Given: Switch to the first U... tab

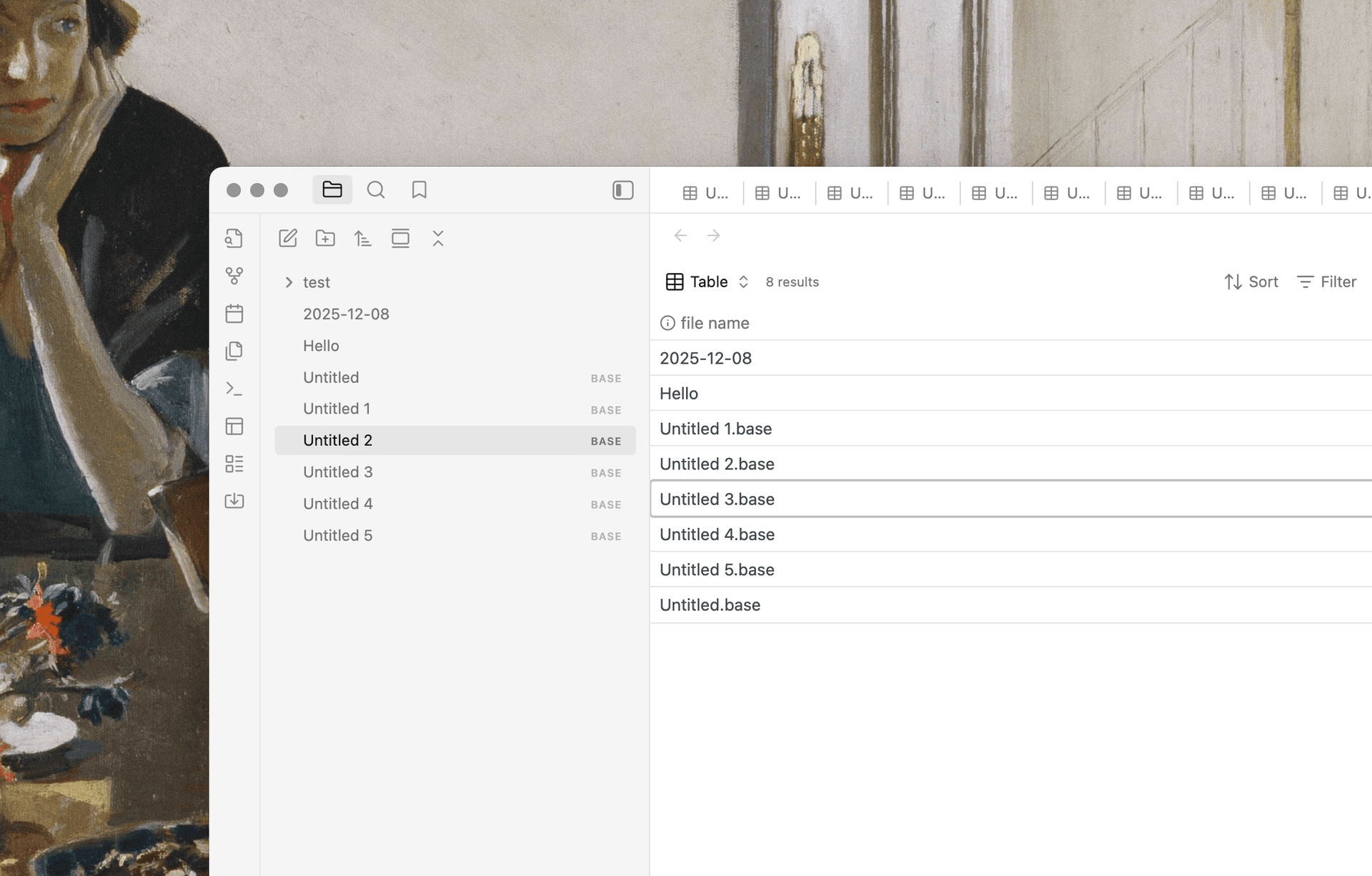Looking at the screenshot, I should pos(706,193).
